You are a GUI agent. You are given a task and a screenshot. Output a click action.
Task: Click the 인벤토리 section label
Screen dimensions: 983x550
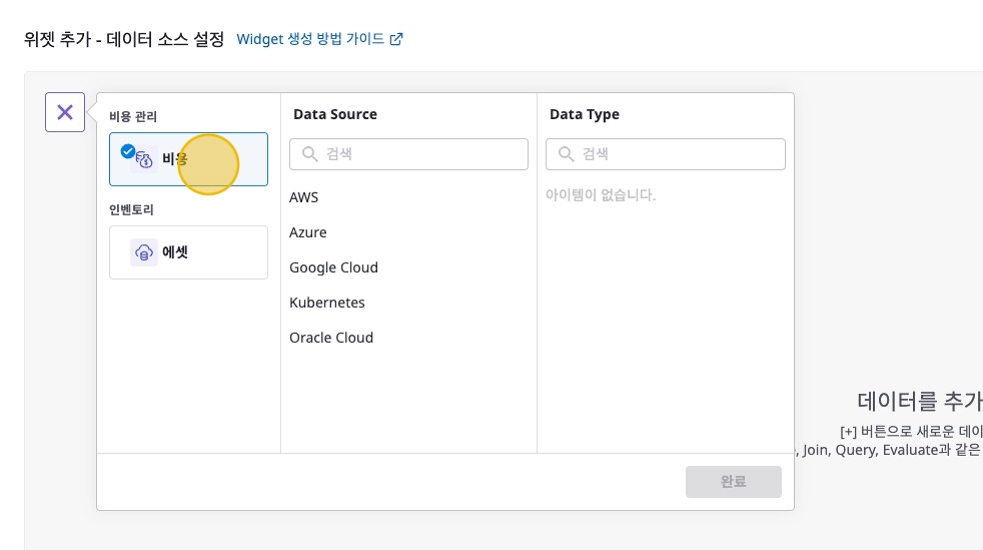[132, 210]
